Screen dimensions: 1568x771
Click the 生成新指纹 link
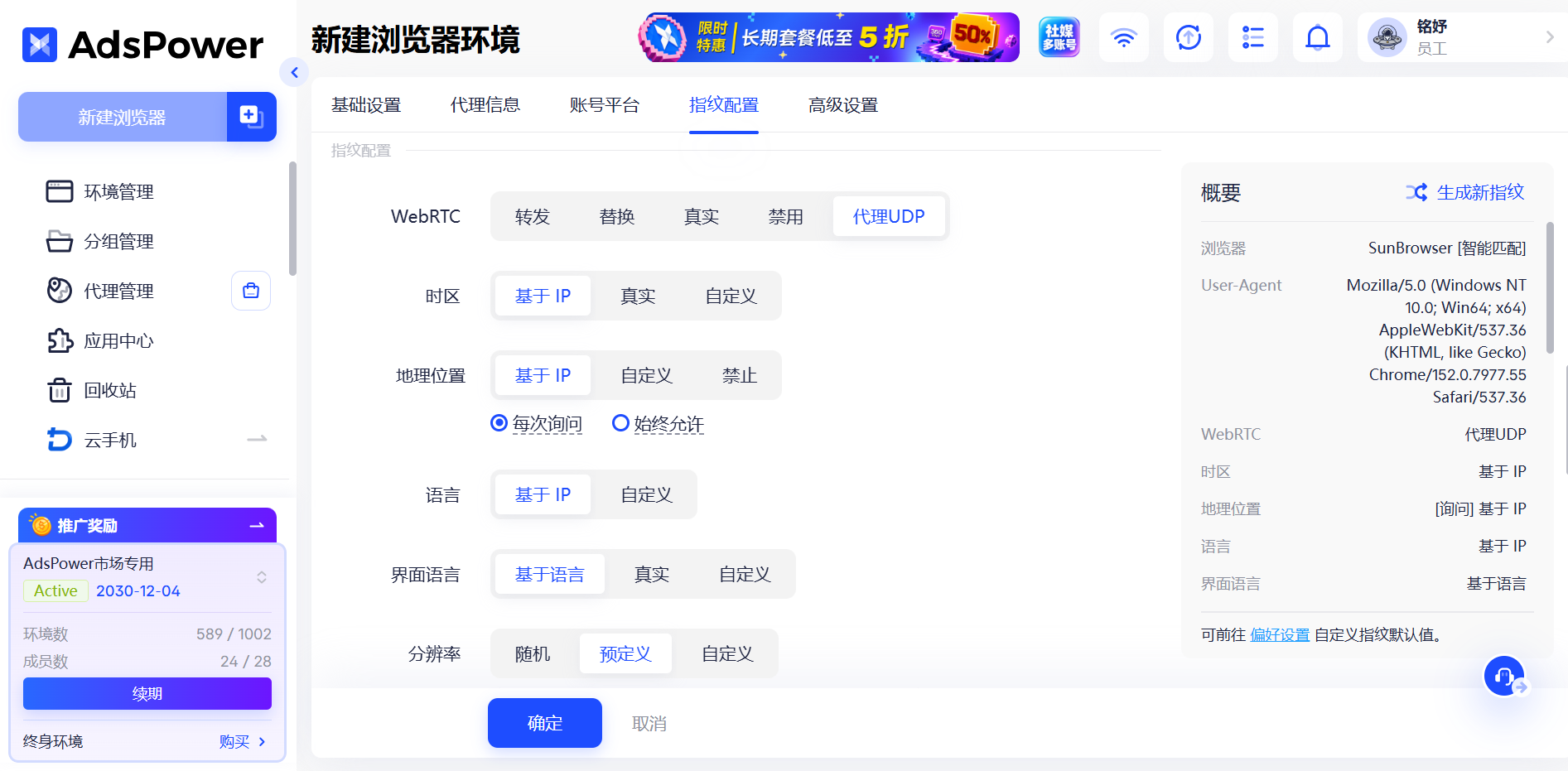click(x=1480, y=192)
